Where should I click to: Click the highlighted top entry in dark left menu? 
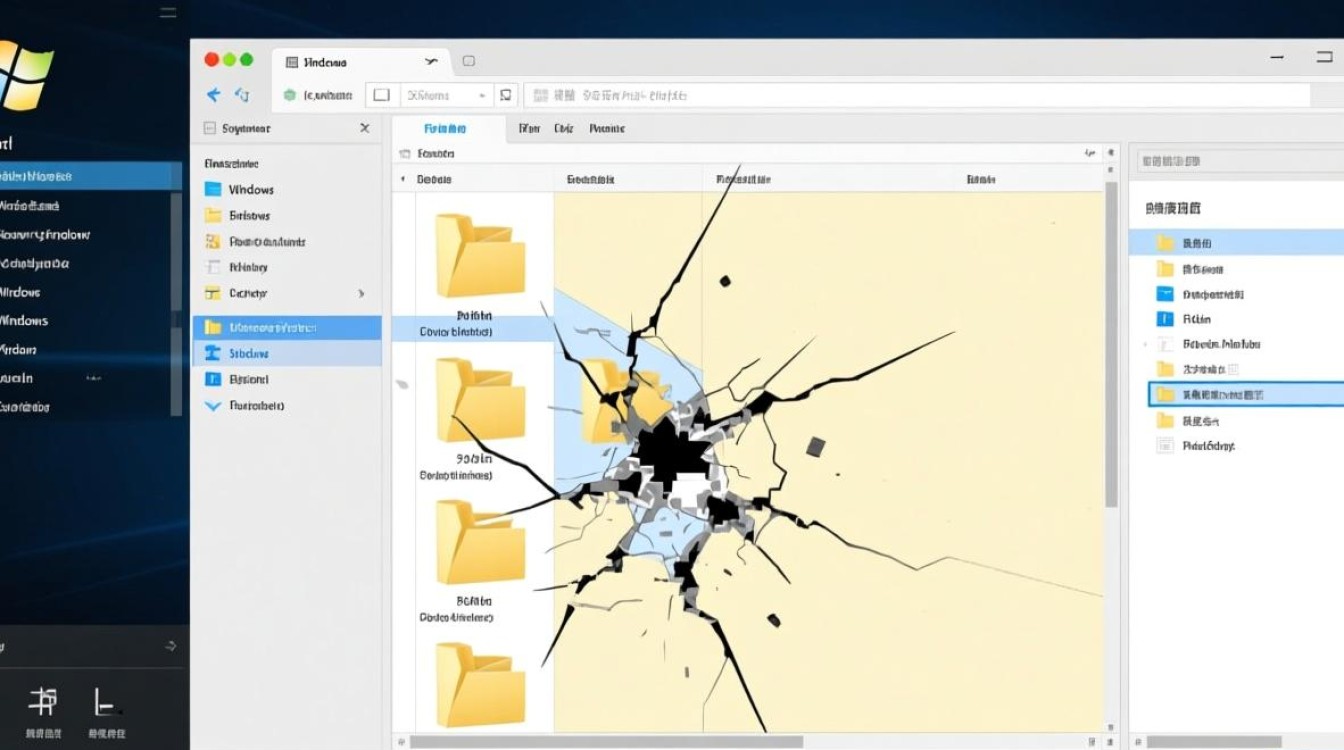(x=88, y=176)
